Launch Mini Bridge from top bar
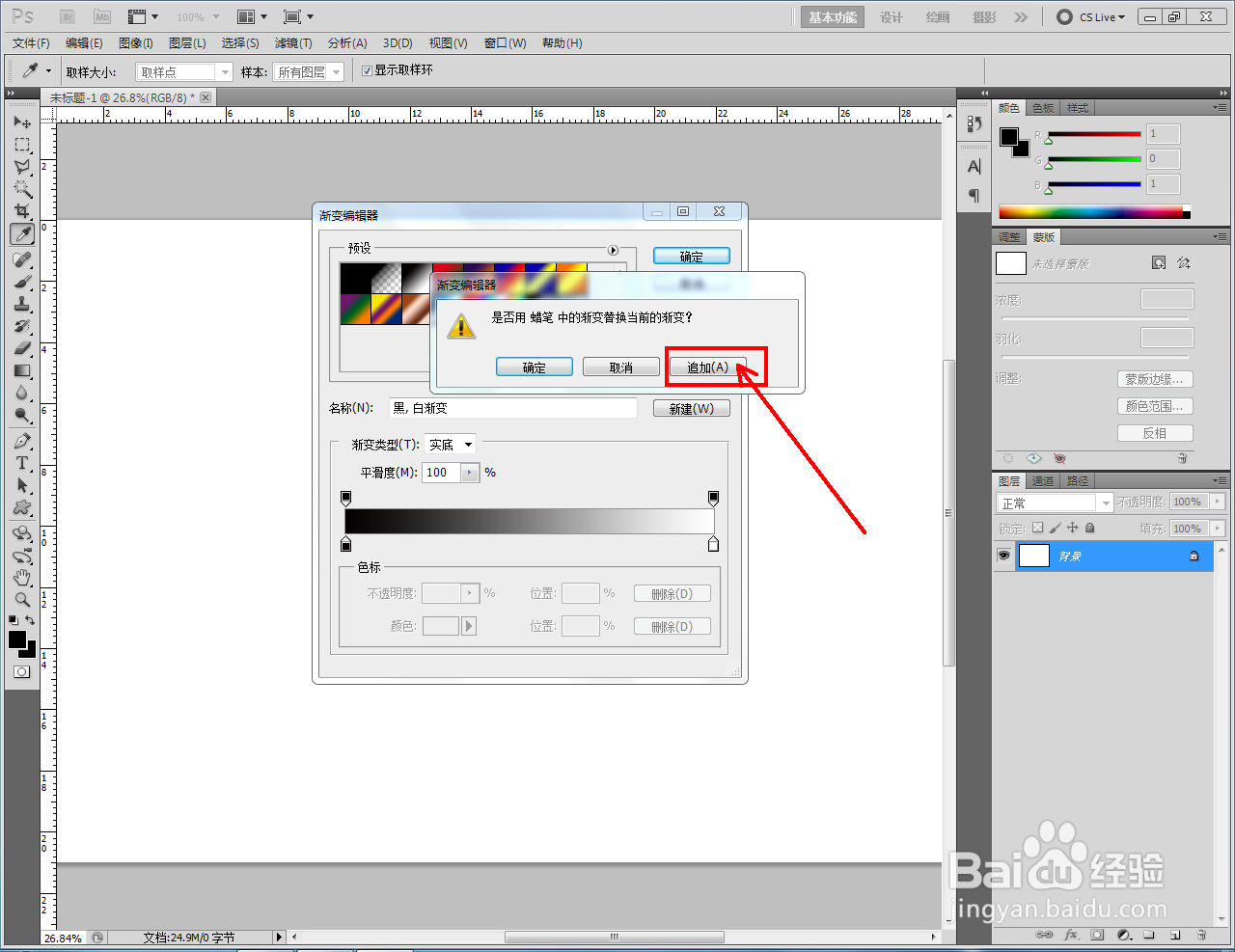The height and width of the screenshot is (952, 1235). point(102,16)
